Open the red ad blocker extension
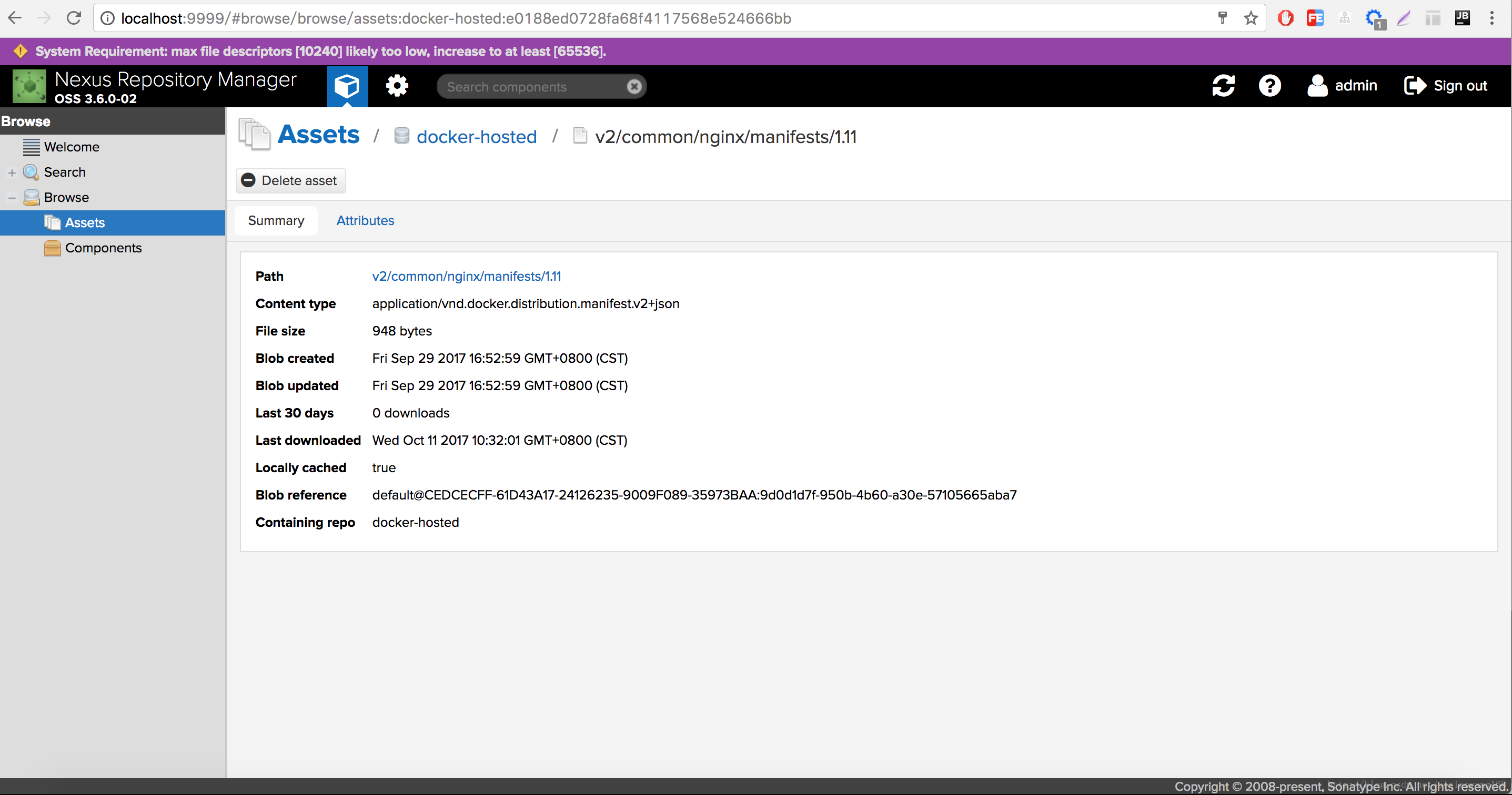1512x795 pixels. click(1285, 18)
